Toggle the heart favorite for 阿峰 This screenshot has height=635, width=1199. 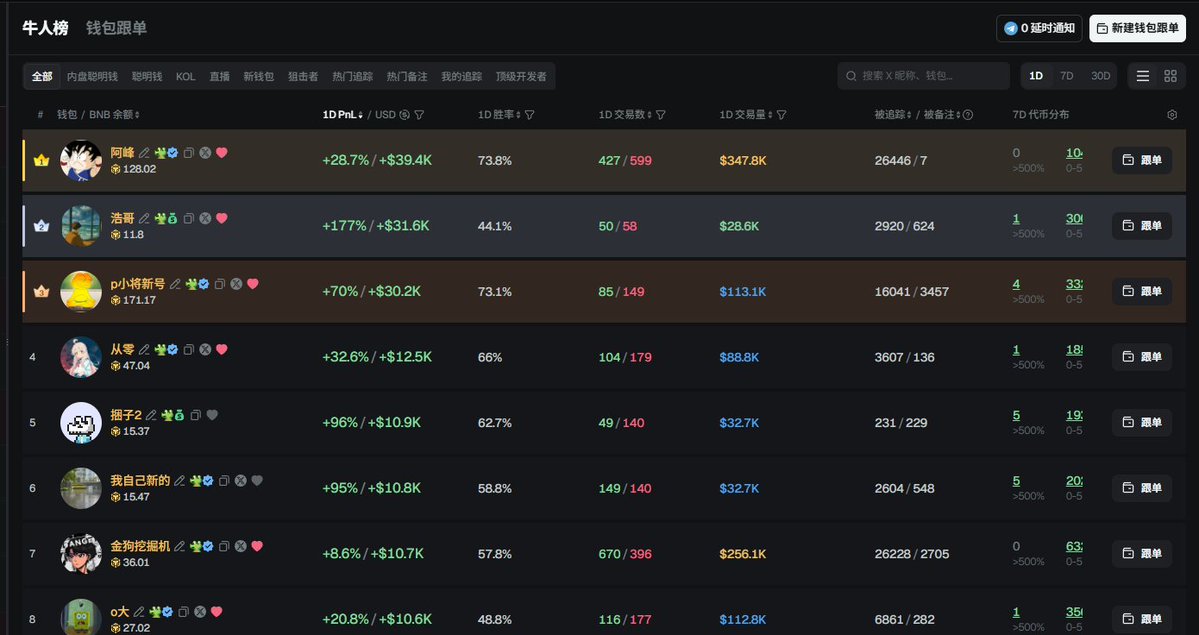coord(222,152)
